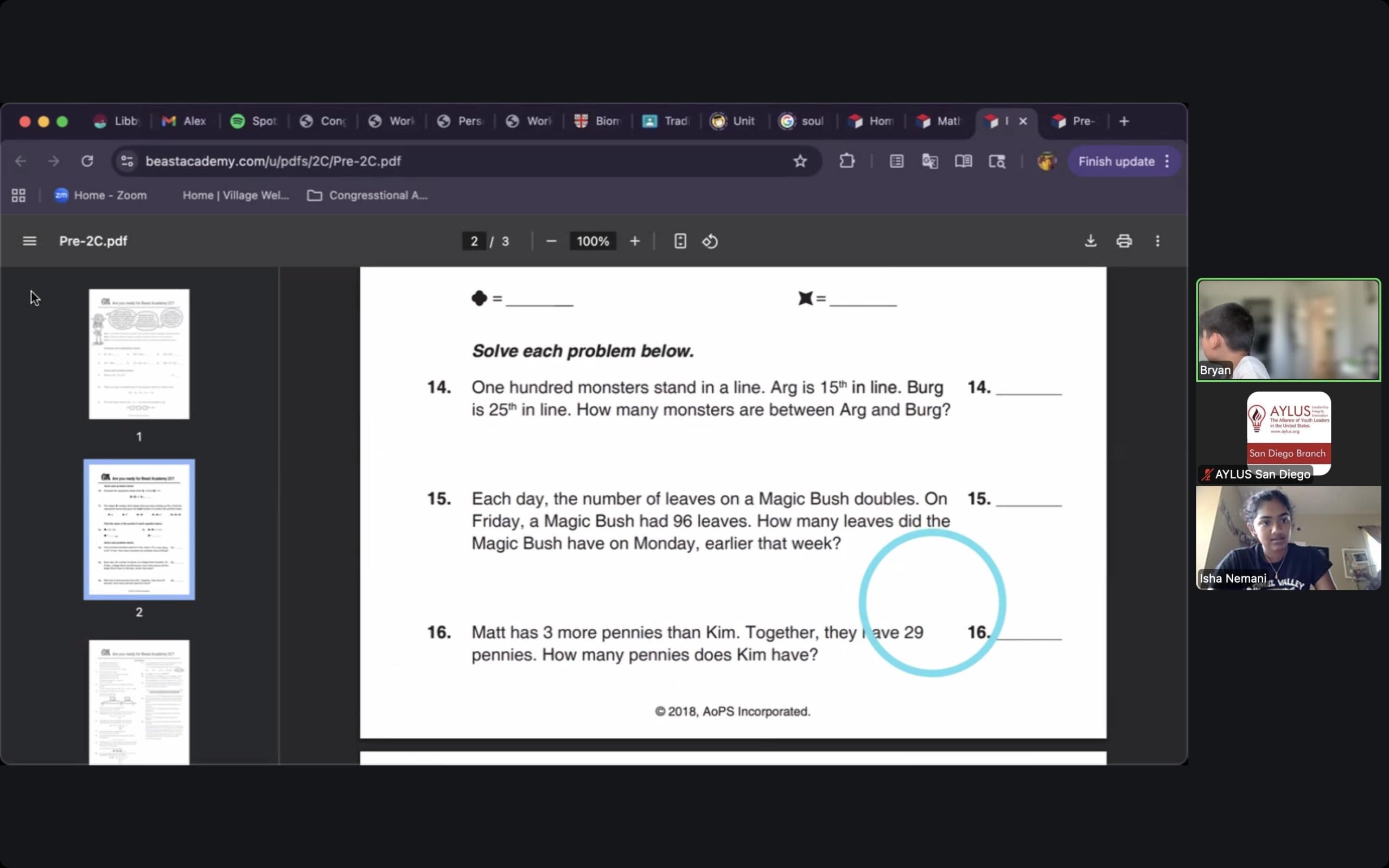Toggle the PDF sidebar hamburger menu

pos(29,241)
